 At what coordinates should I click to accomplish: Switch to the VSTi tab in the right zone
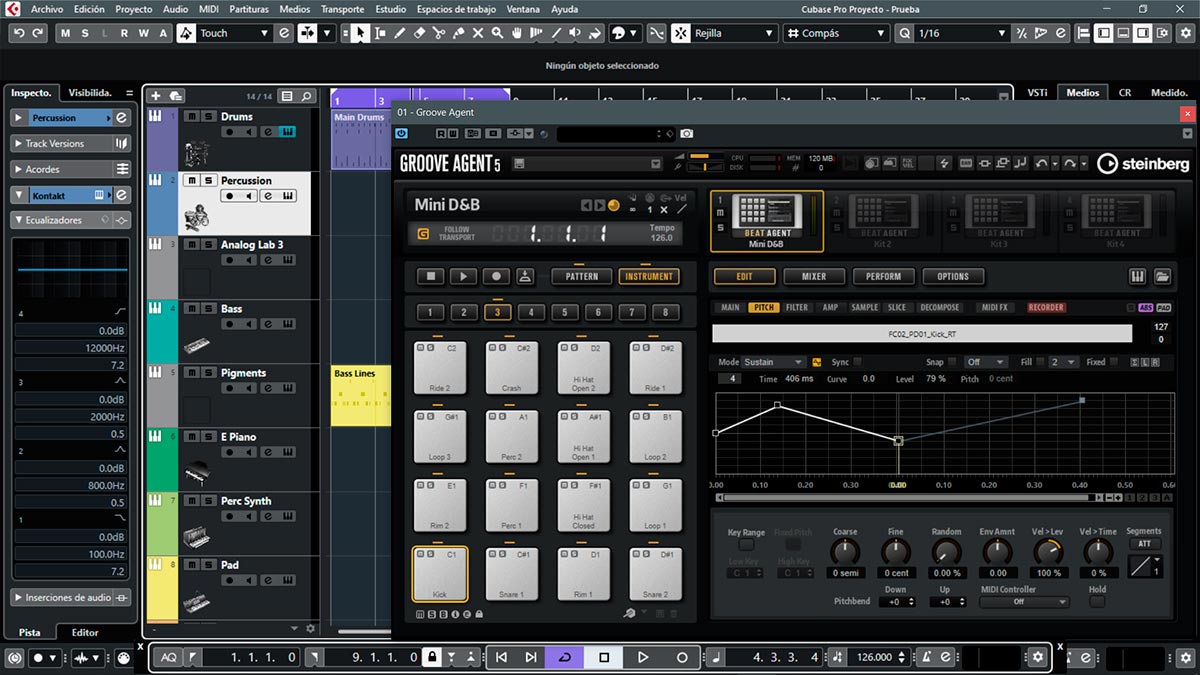1036,93
